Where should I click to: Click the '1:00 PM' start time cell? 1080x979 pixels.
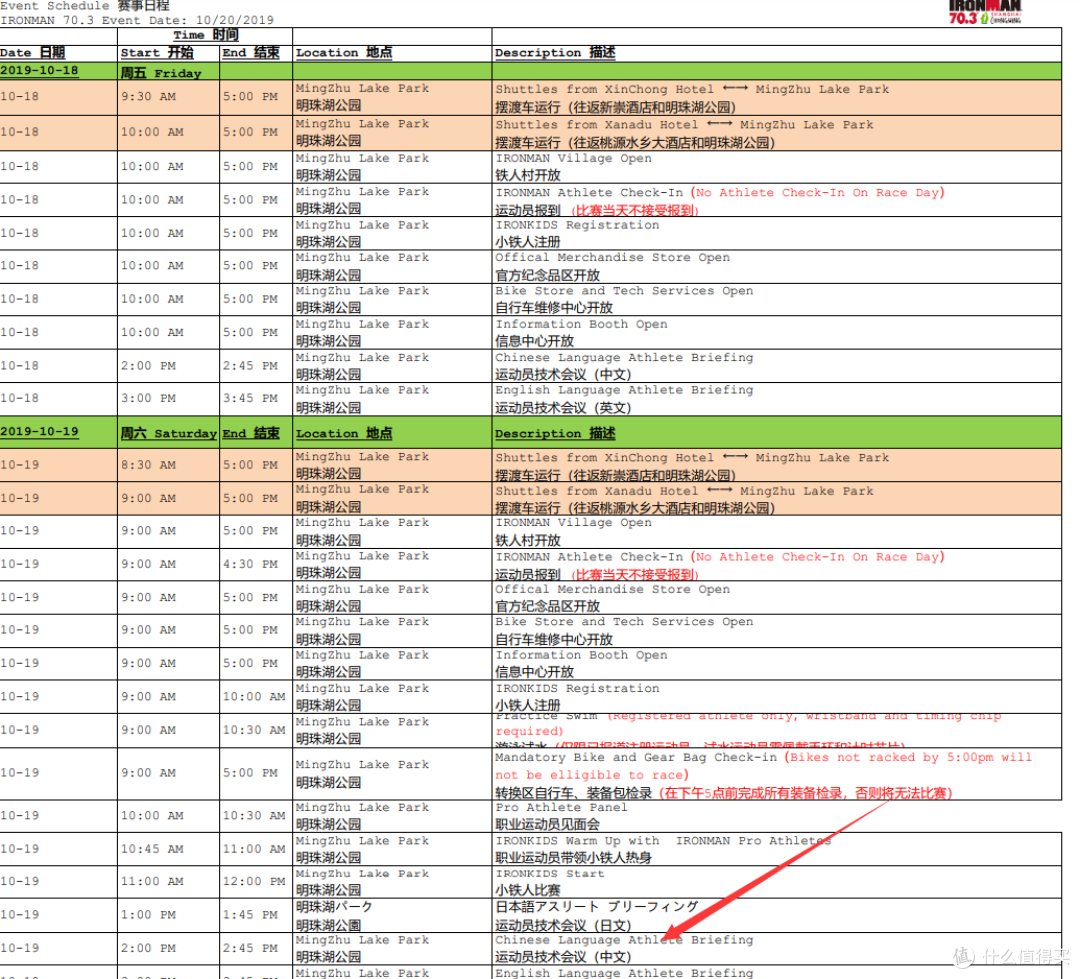tap(148, 915)
